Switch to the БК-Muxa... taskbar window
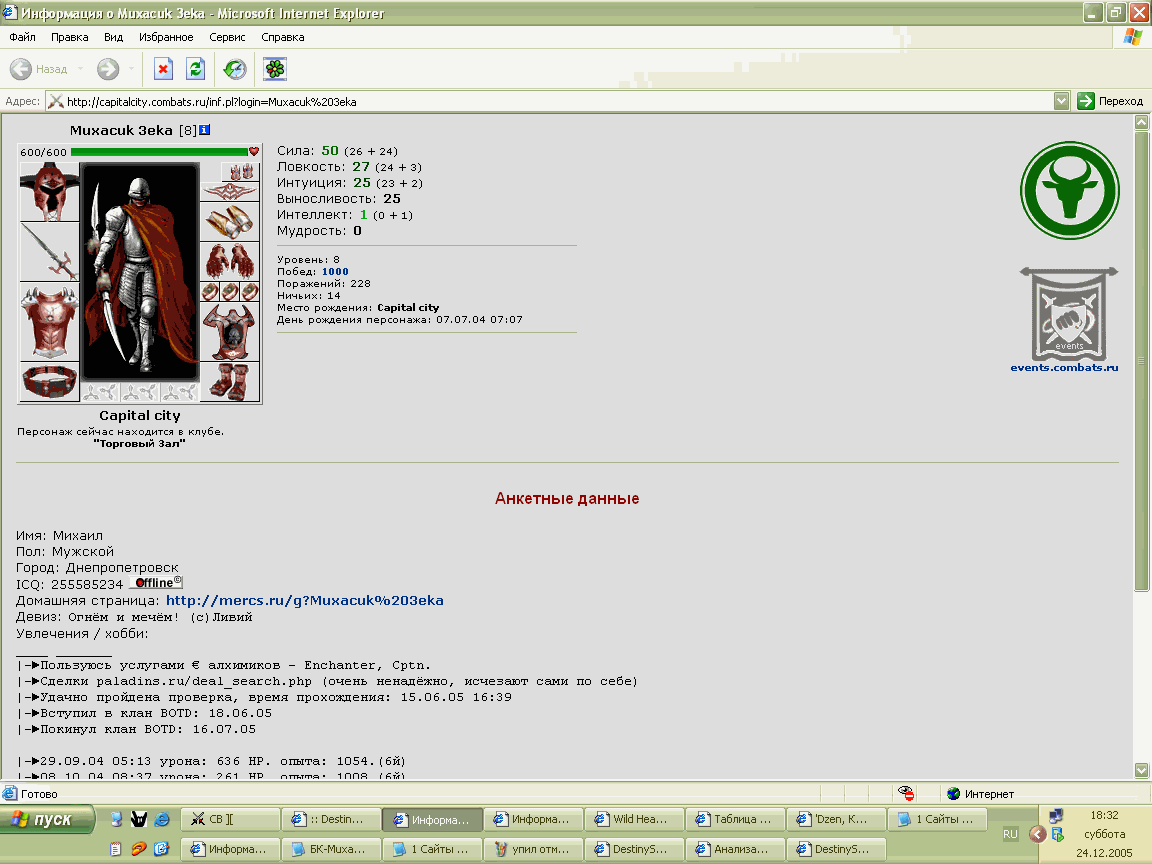 331,849
